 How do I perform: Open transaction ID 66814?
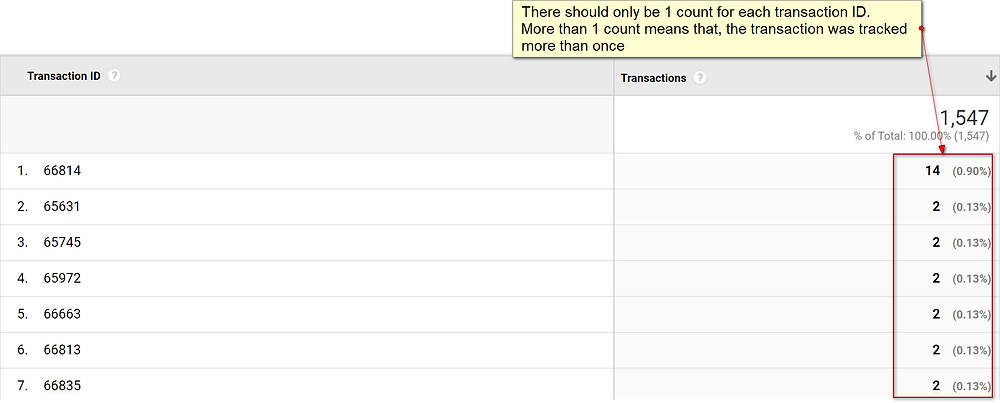click(x=62, y=171)
